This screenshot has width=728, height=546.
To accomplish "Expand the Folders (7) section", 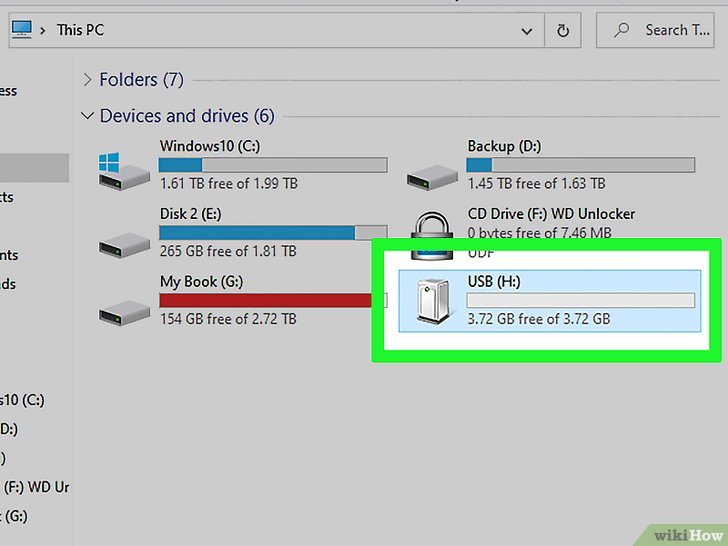I will pyautogui.click(x=87, y=80).
